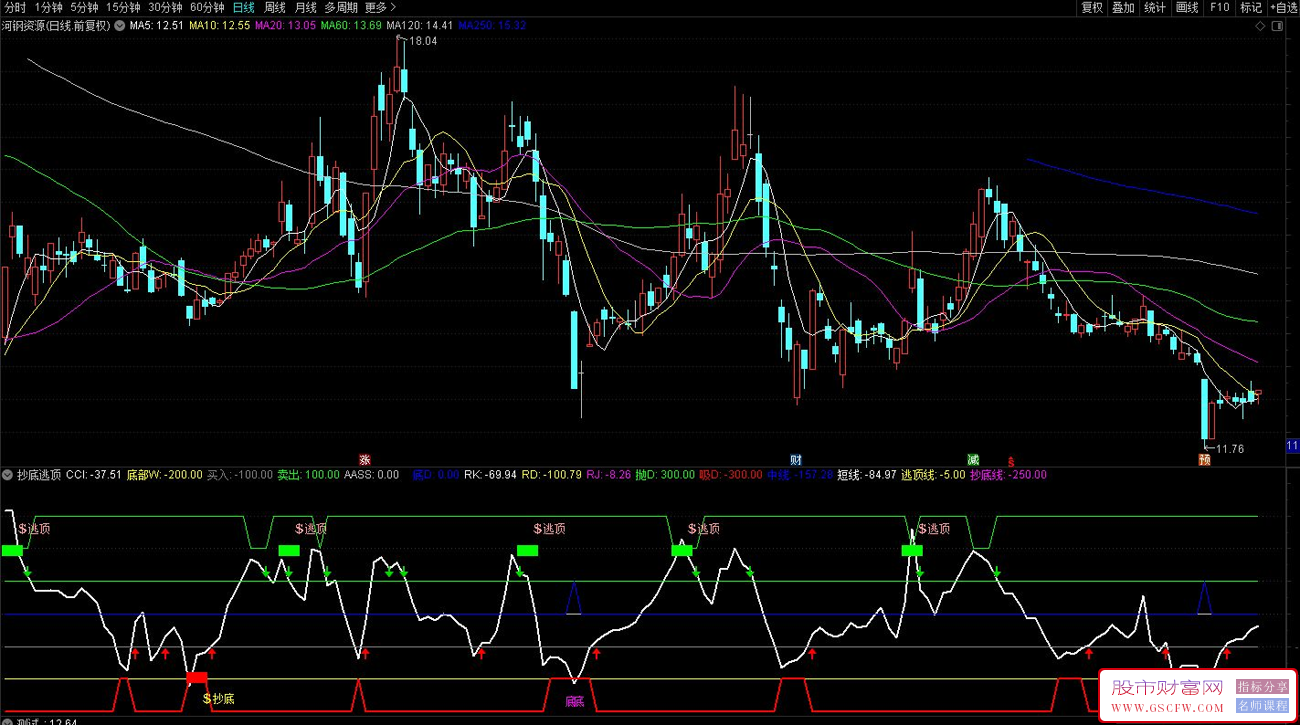This screenshot has width=1300, height=725.
Task: Switch to the 周线 weekly tab
Action: coord(274,7)
